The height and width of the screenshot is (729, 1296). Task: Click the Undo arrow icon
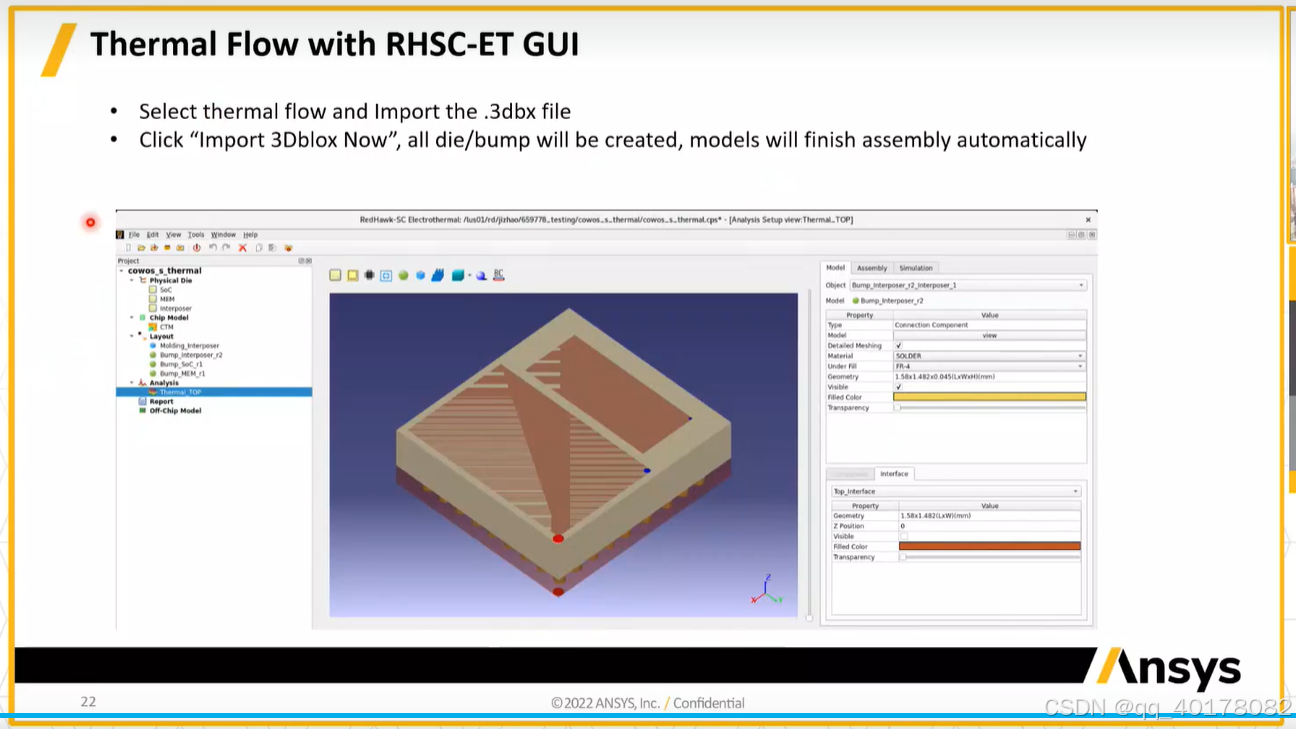213,248
